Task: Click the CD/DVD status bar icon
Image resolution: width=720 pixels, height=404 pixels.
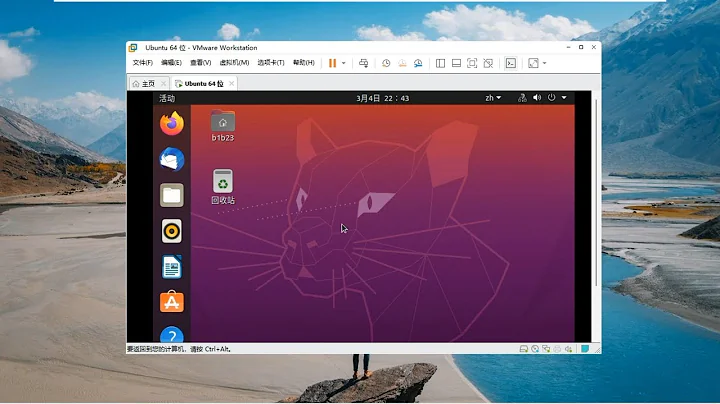Action: point(535,349)
